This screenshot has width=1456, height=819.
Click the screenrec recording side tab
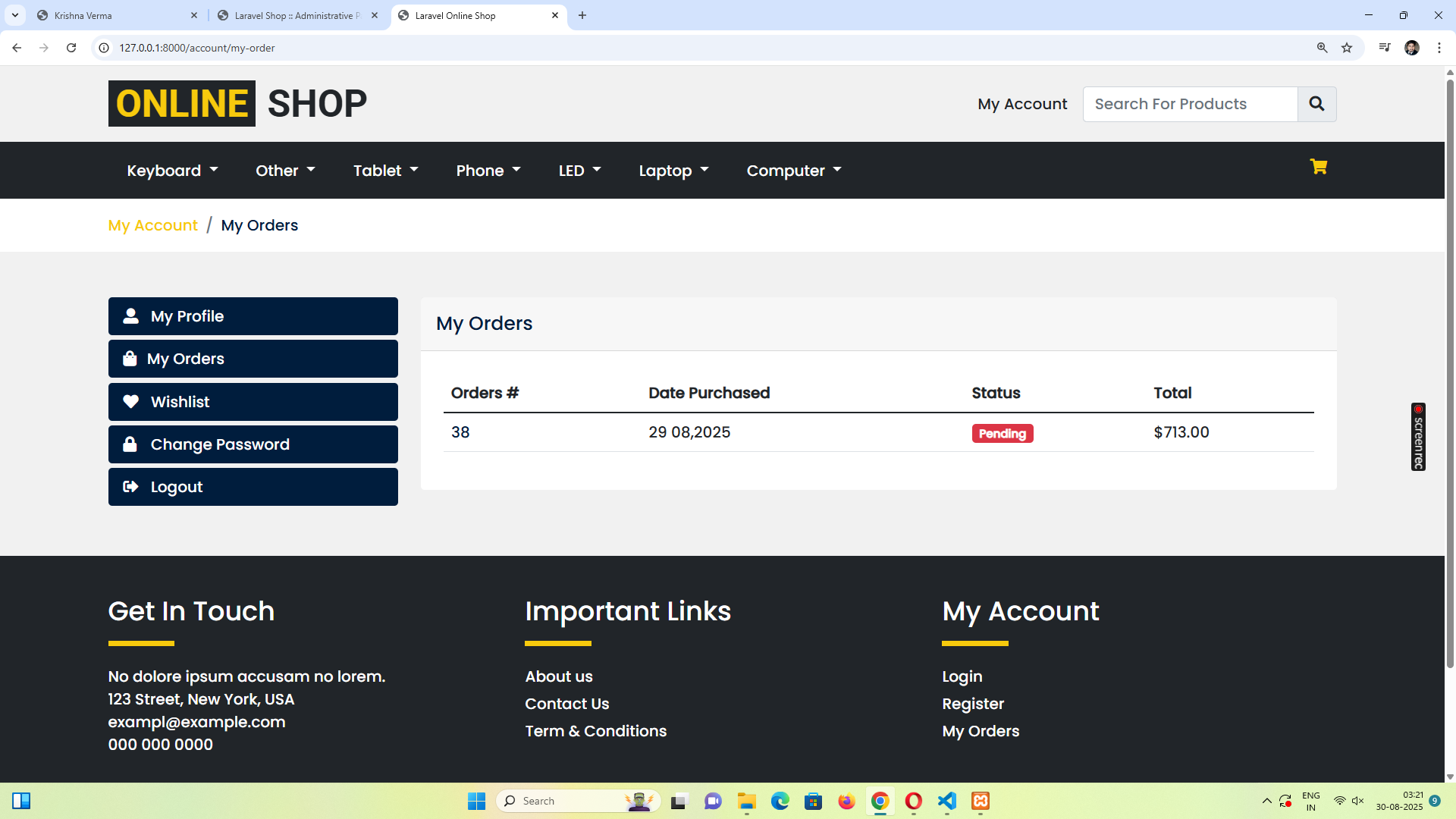click(x=1418, y=437)
